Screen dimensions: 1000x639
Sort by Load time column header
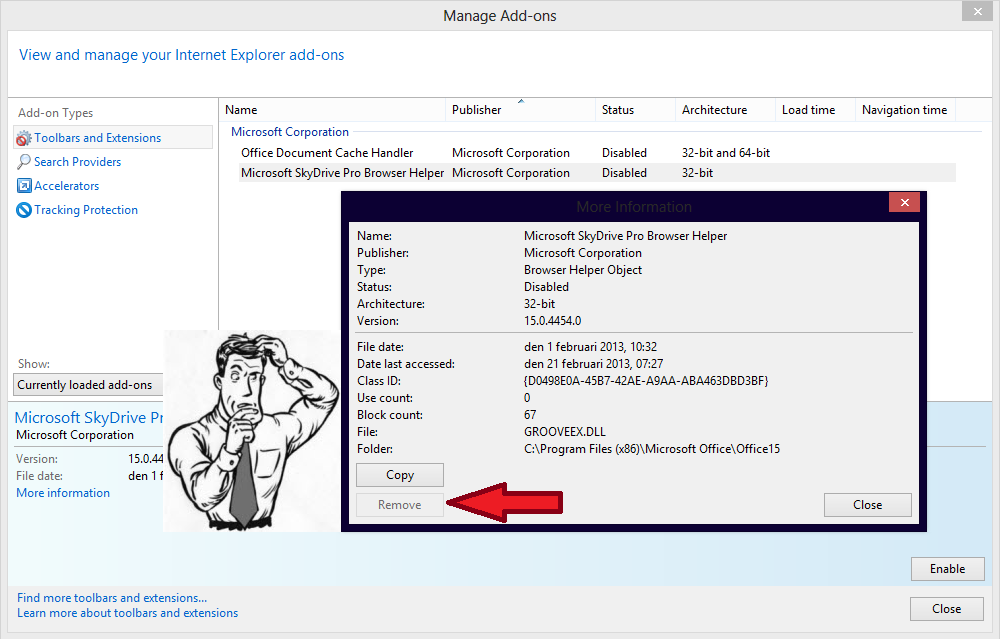pyautogui.click(x=815, y=110)
